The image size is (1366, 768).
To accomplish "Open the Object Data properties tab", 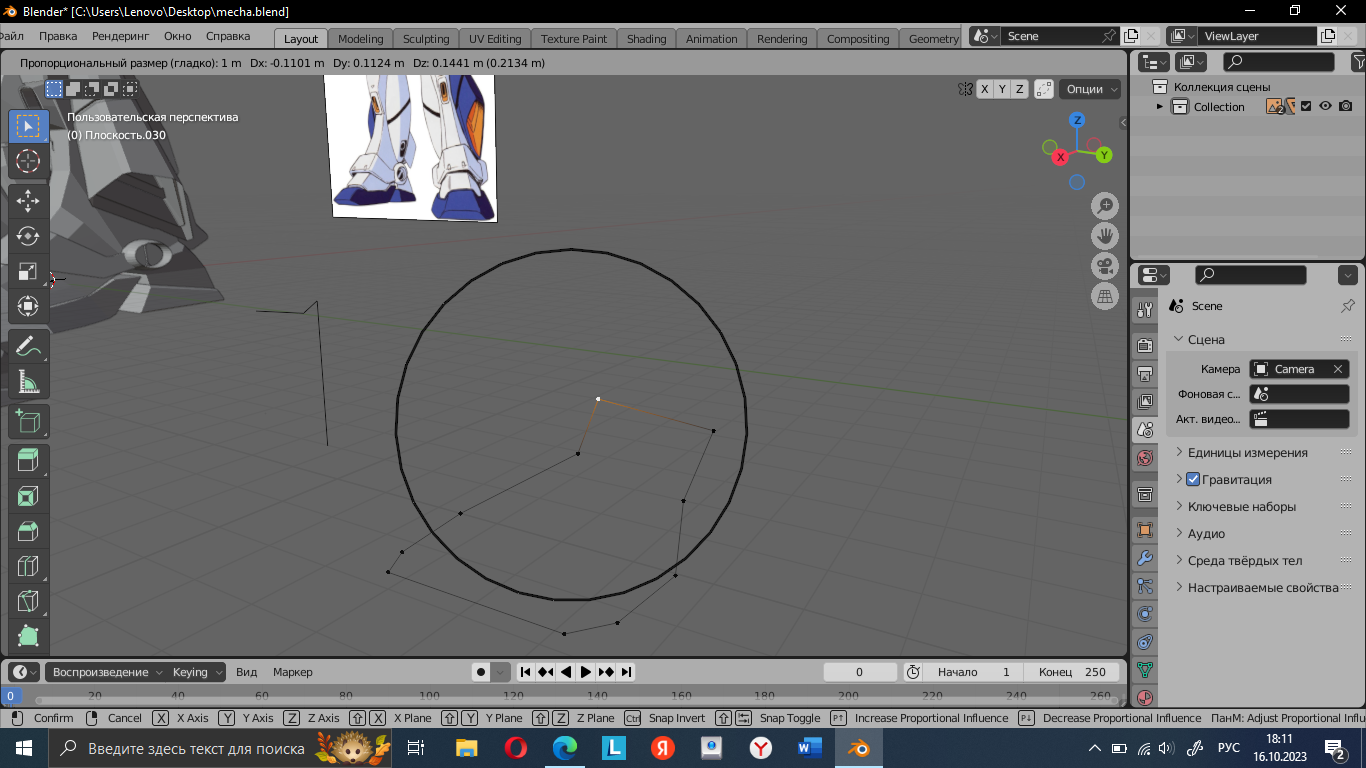I will (x=1145, y=670).
